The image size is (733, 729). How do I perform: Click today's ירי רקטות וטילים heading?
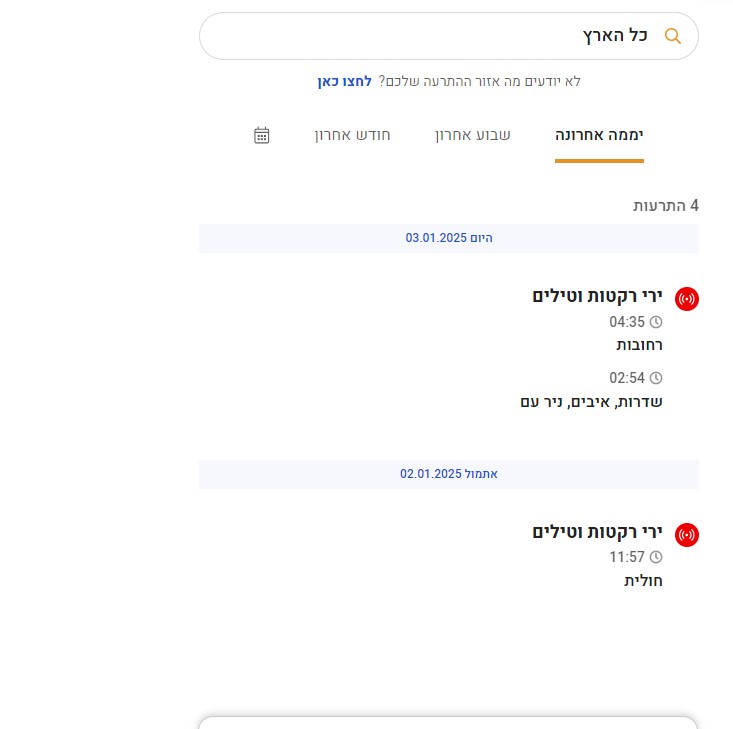coord(597,296)
